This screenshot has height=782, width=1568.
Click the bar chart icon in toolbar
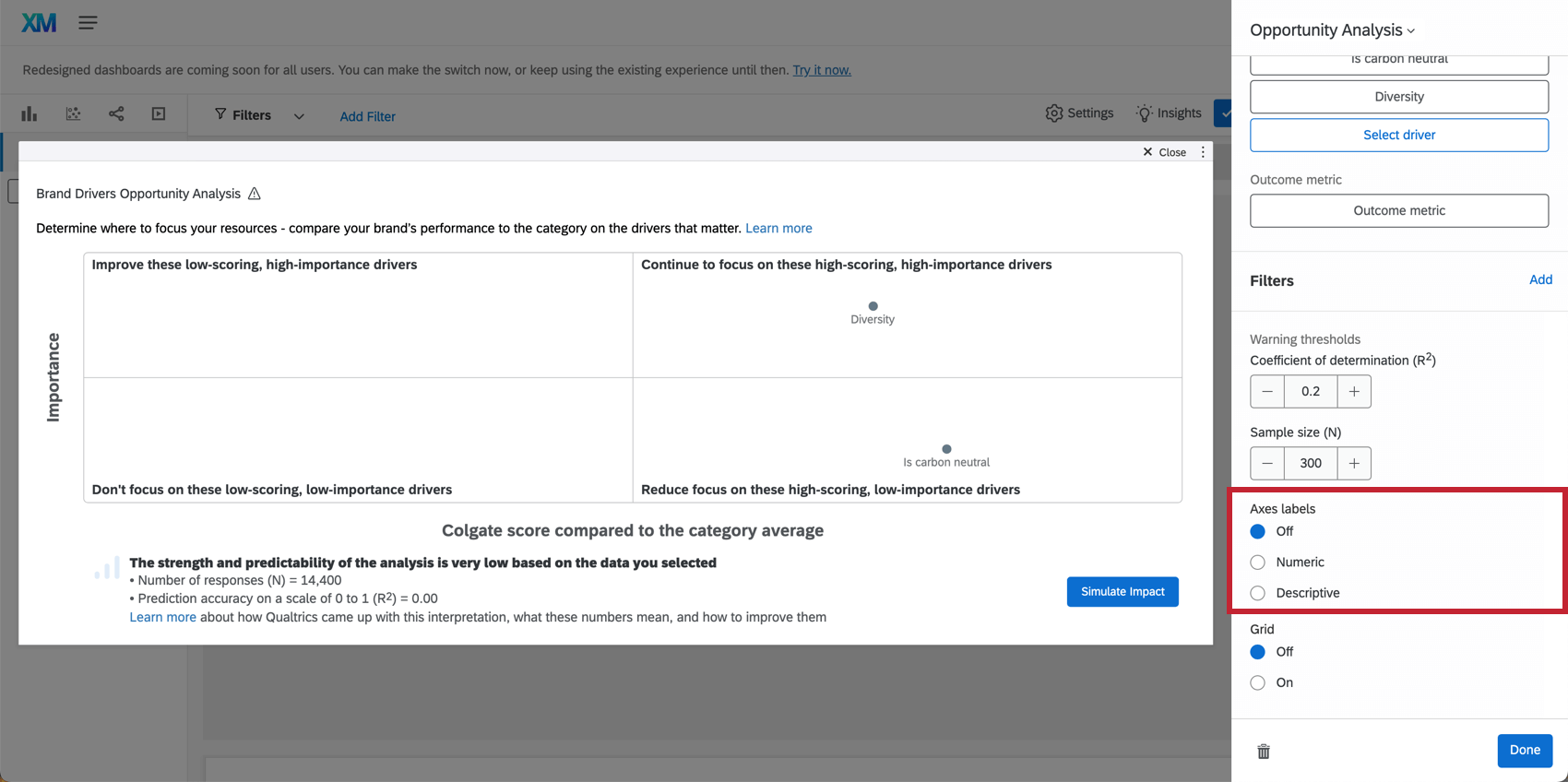pos(30,114)
